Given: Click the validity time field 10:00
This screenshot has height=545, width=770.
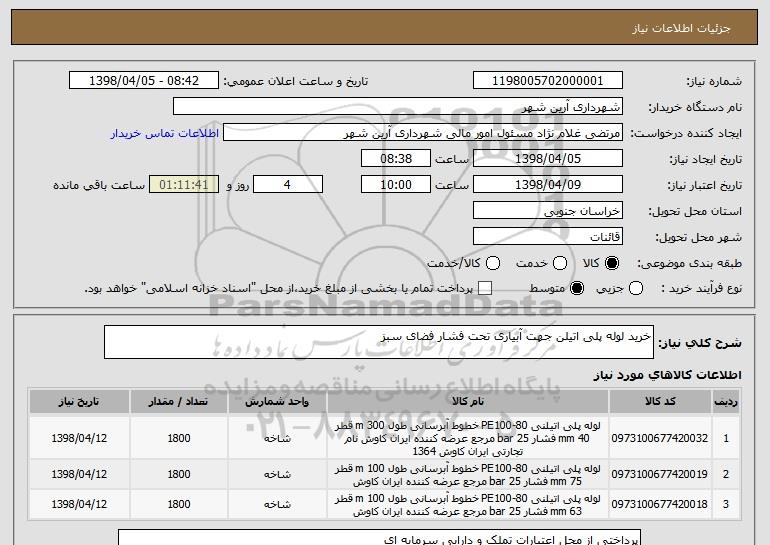Looking at the screenshot, I should 396,185.
